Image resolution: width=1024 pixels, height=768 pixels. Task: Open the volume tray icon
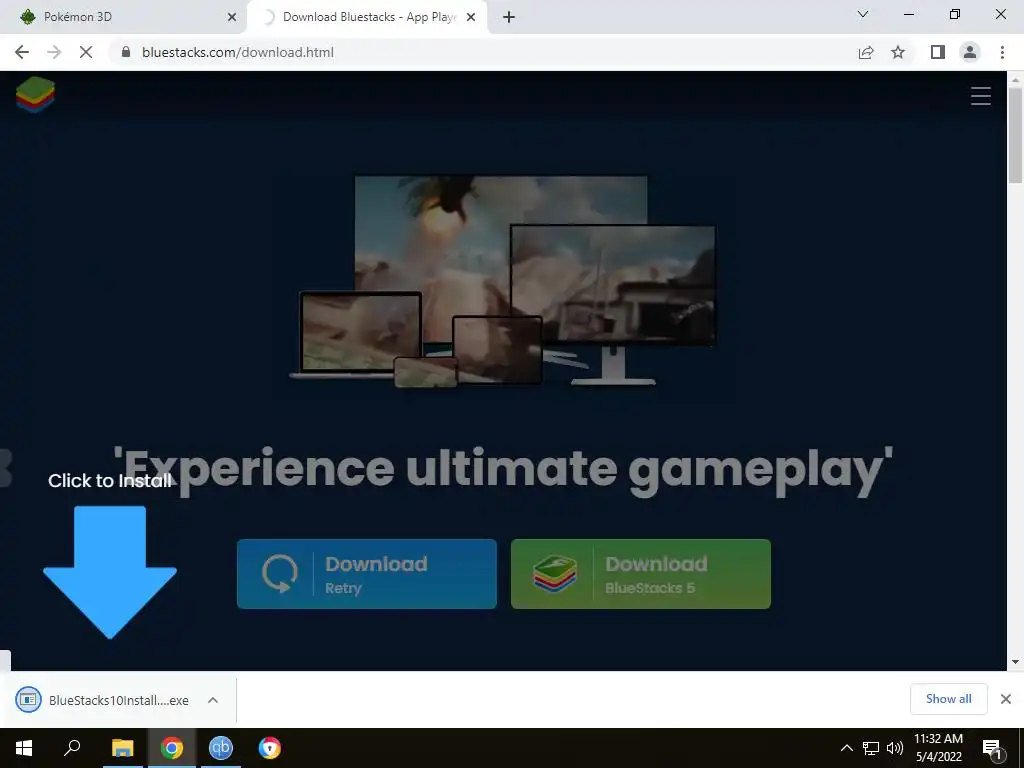895,748
